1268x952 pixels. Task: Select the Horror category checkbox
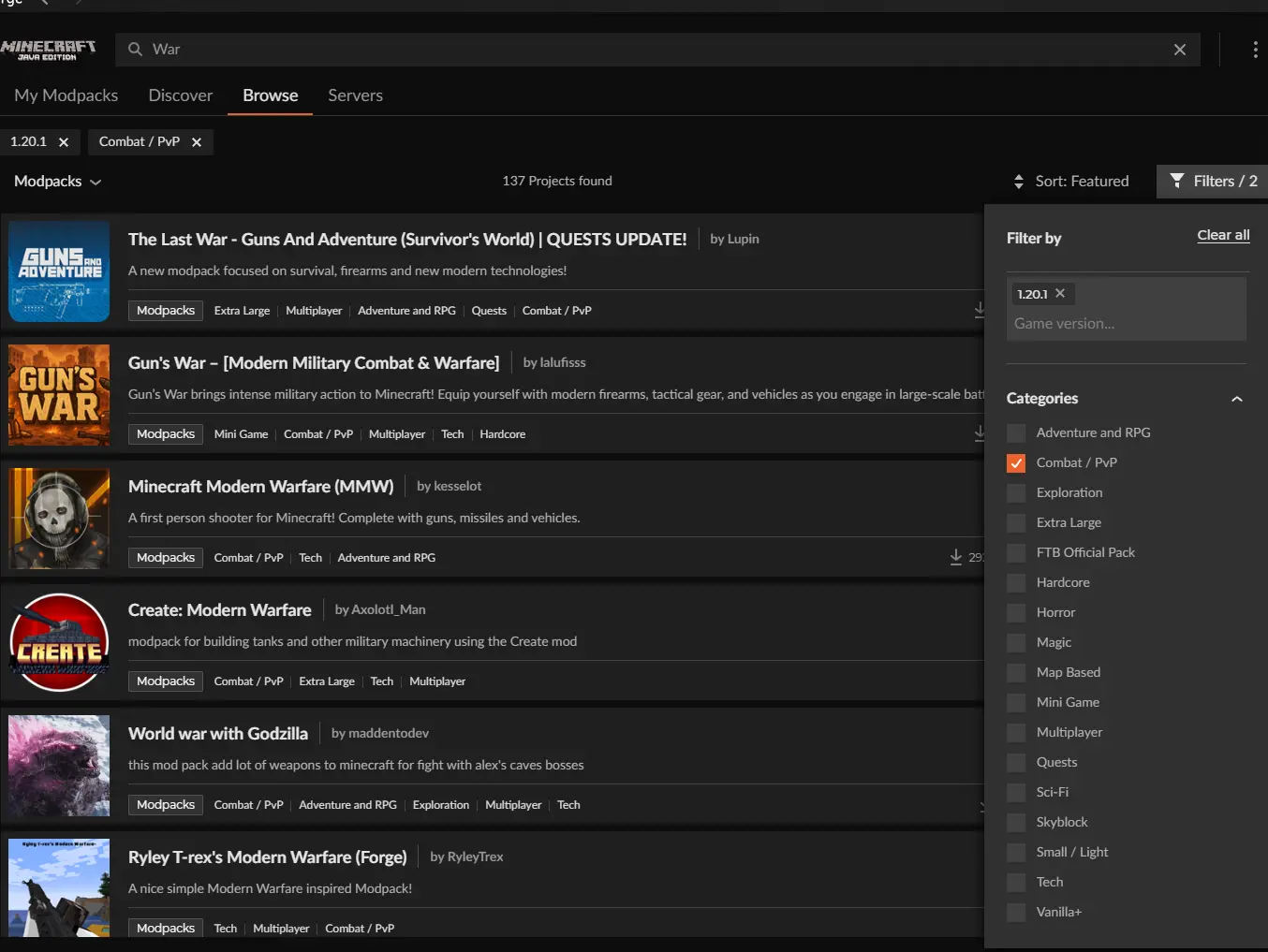pyautogui.click(x=1016, y=612)
